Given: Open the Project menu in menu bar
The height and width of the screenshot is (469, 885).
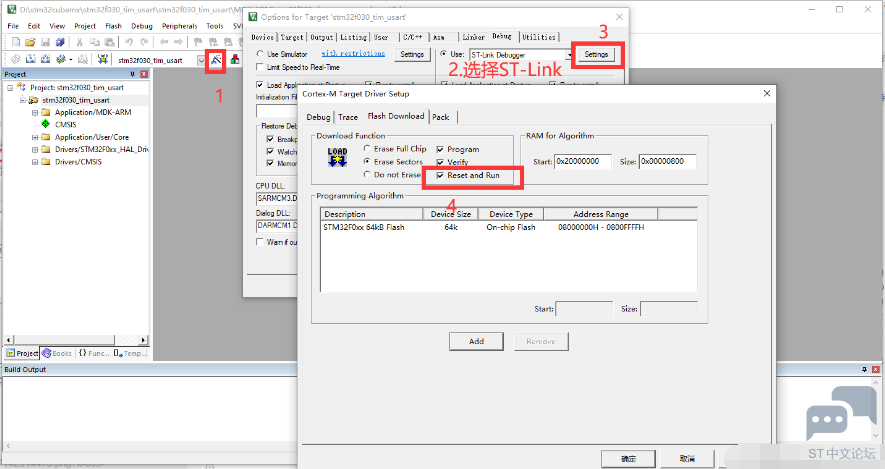Looking at the screenshot, I should [85, 26].
